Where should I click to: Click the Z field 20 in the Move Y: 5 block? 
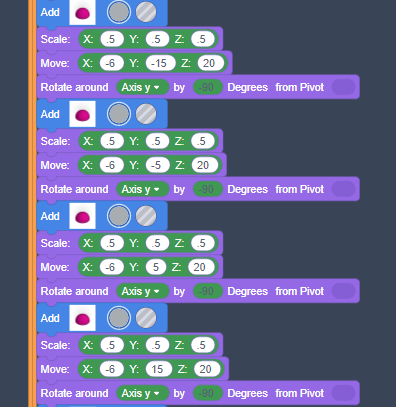tap(201, 267)
